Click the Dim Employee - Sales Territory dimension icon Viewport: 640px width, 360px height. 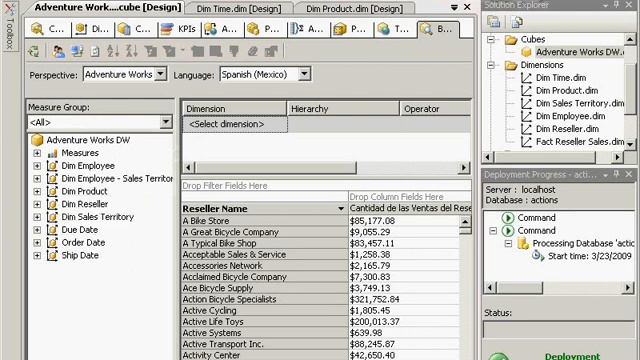click(x=52, y=179)
